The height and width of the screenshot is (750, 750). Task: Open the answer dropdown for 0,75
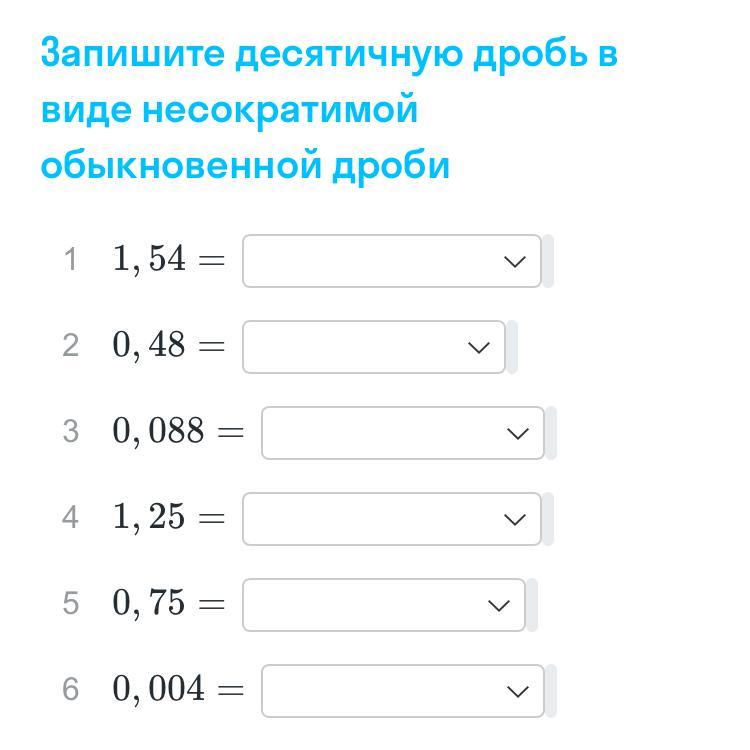click(383, 605)
